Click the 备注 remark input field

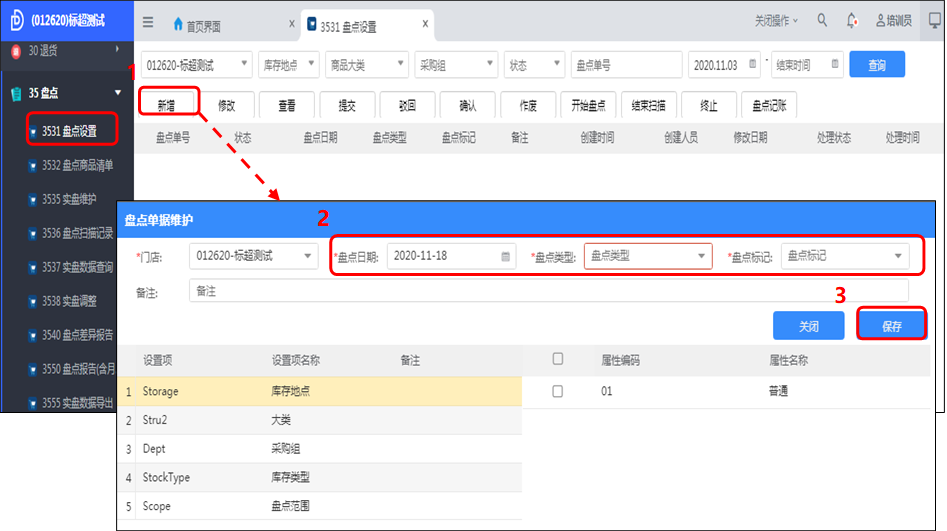(x=548, y=291)
